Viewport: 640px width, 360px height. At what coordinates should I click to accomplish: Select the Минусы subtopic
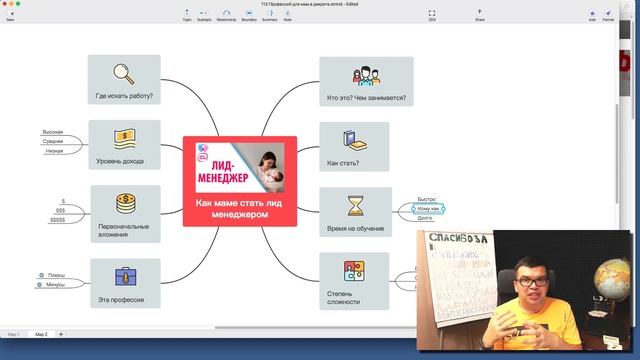(55, 284)
